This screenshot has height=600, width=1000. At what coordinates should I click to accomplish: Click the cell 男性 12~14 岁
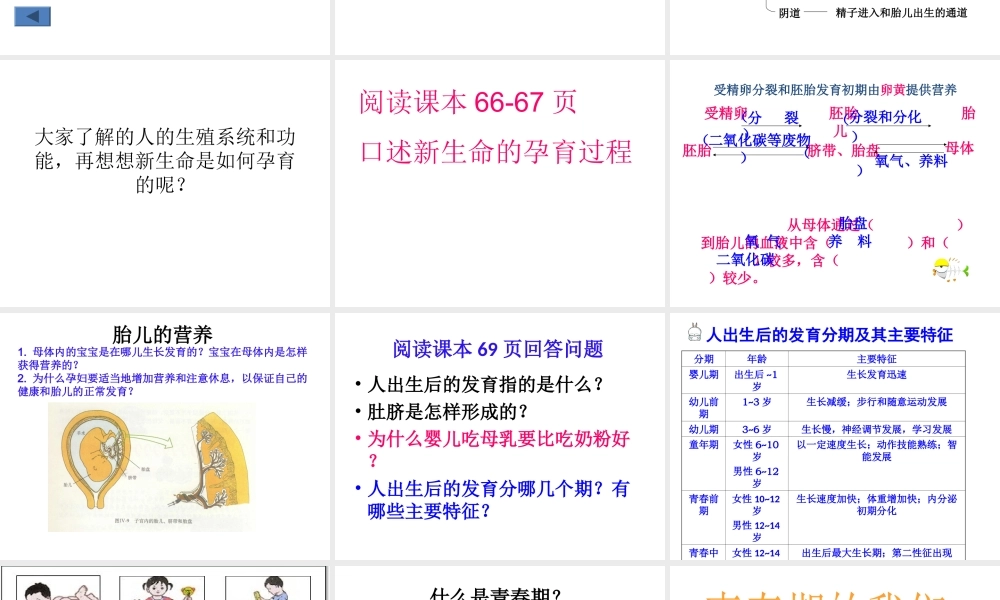[x=756, y=531]
